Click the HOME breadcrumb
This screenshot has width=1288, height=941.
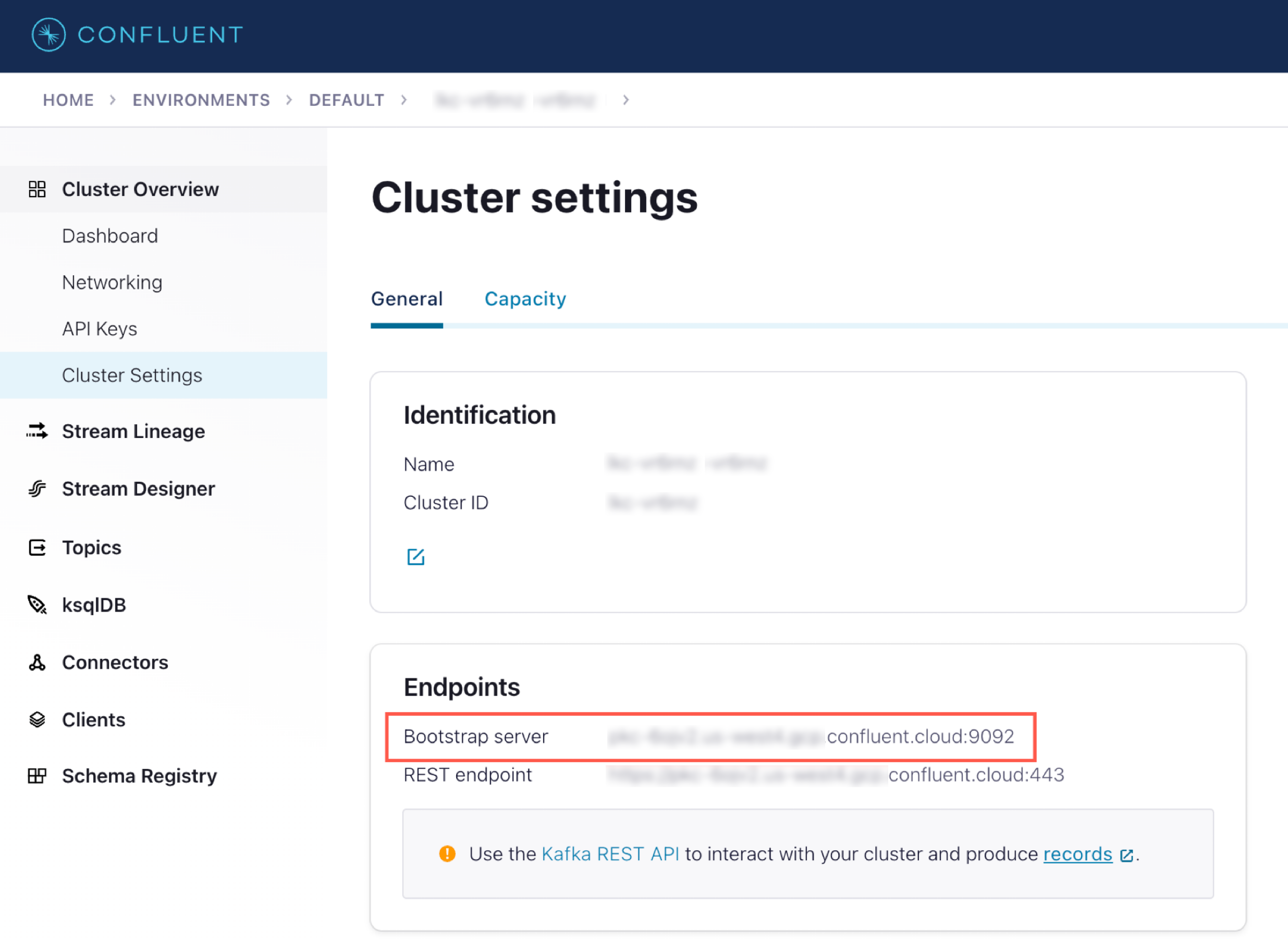(68, 100)
